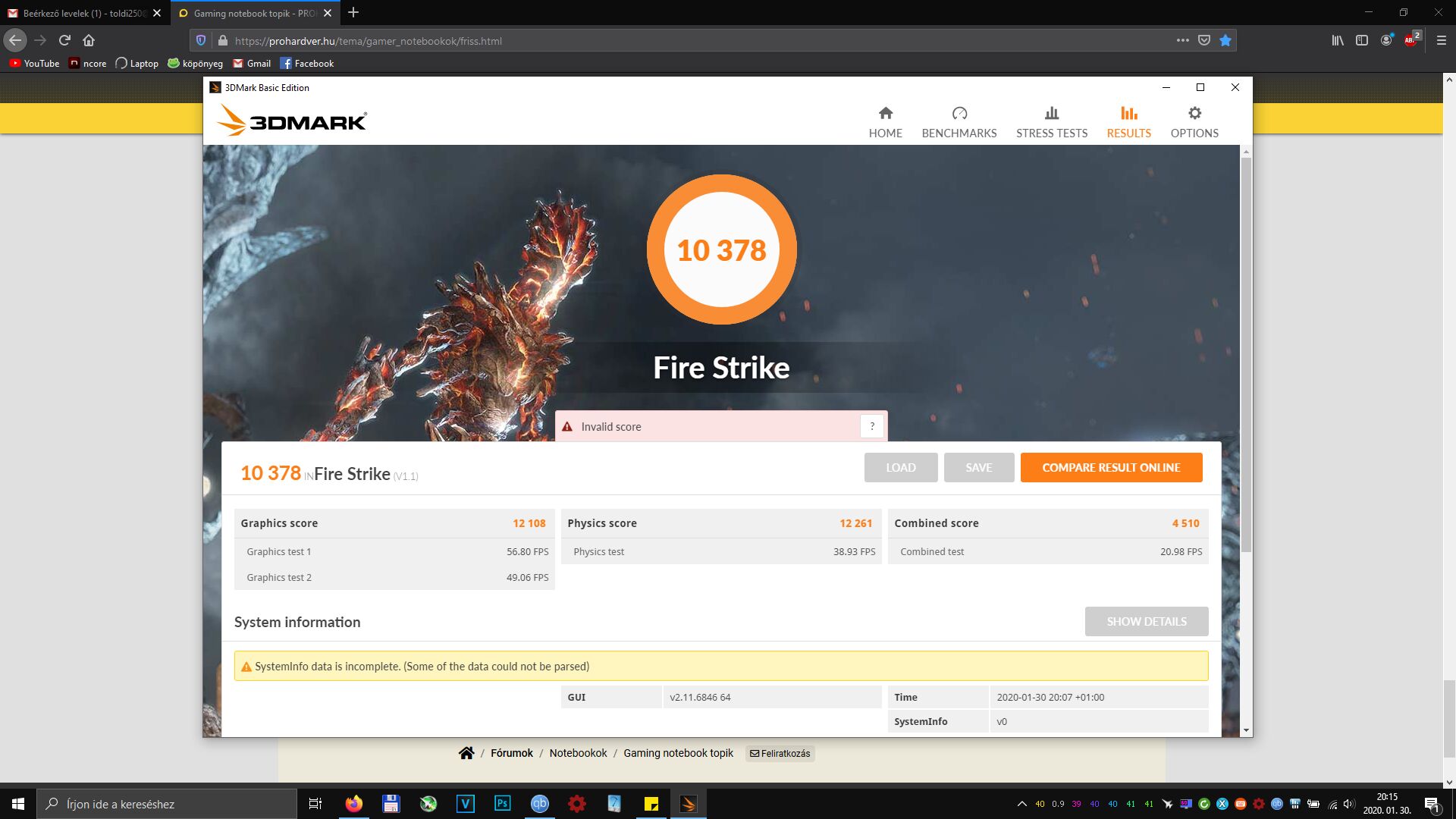The width and height of the screenshot is (1456, 819).
Task: Open the Firefox hamburger menu
Action: click(x=1442, y=41)
